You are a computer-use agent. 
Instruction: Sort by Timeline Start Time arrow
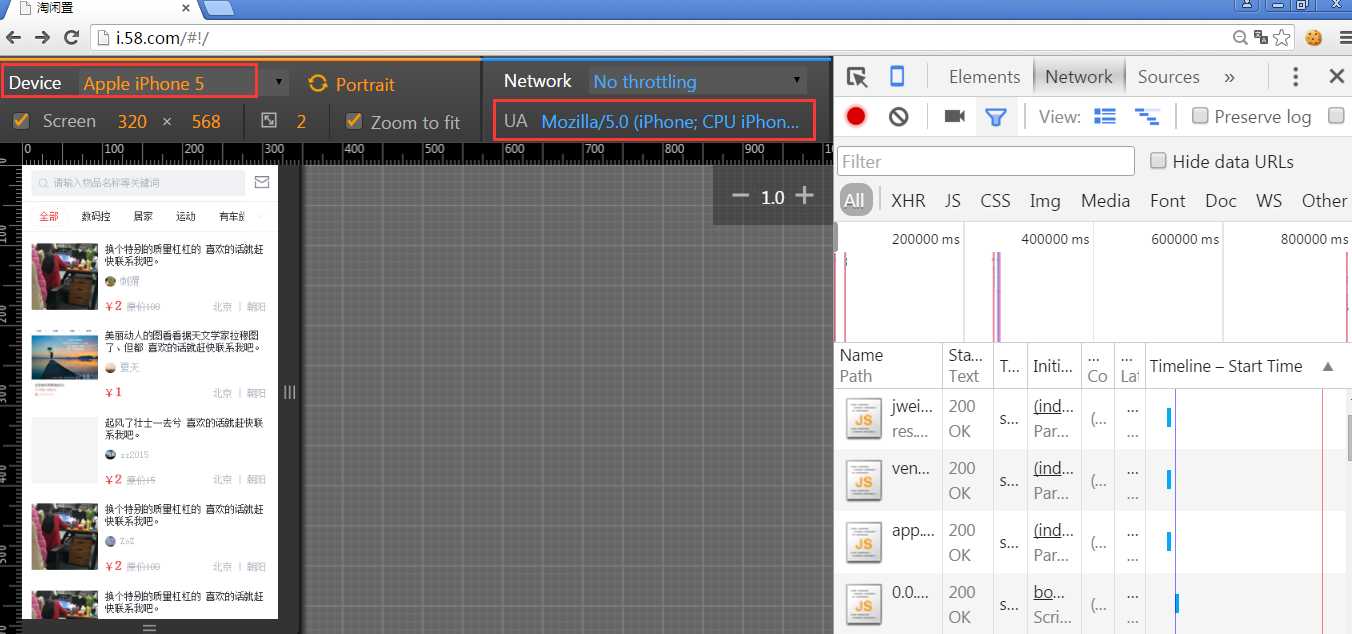tap(1328, 366)
